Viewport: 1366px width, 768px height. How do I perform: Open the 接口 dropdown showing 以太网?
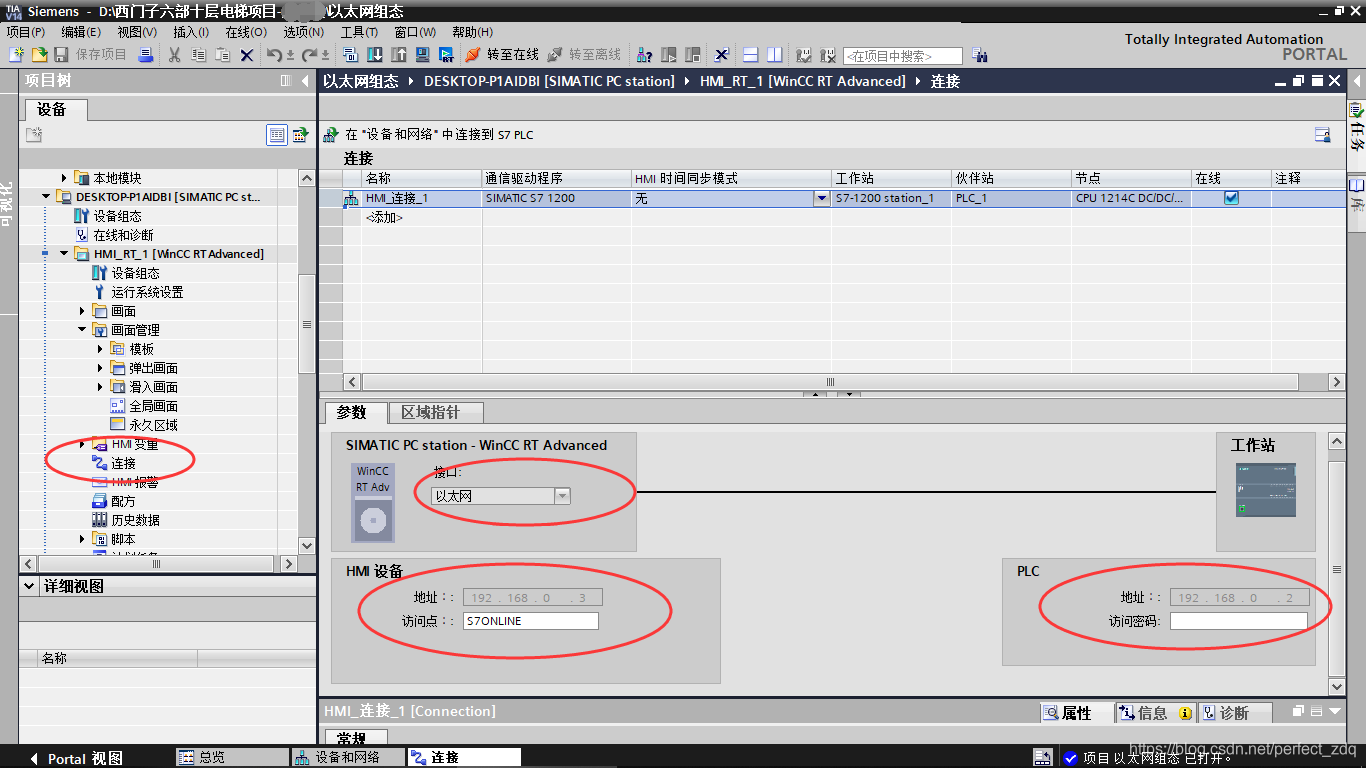561,495
